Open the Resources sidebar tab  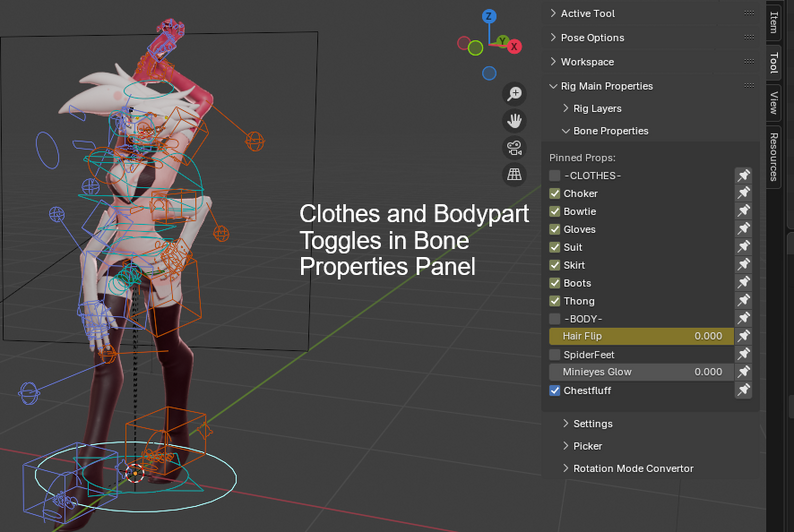(x=774, y=156)
